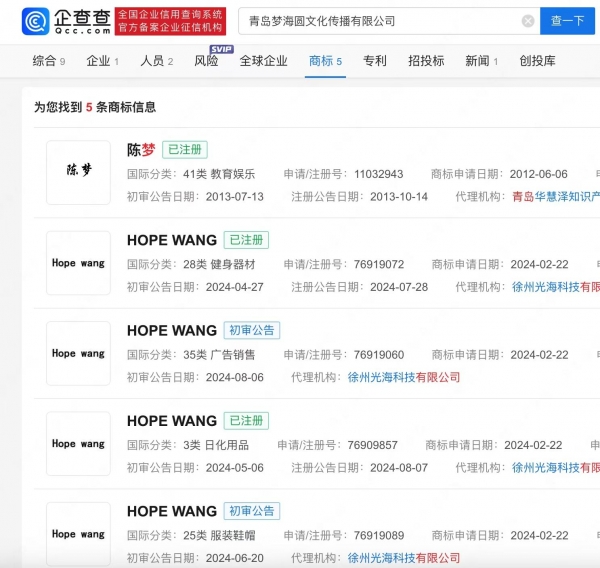The image size is (600, 568).
Task: Open agency link 徐州光海科技有限公司 in 35类 entry
Action: (404, 377)
